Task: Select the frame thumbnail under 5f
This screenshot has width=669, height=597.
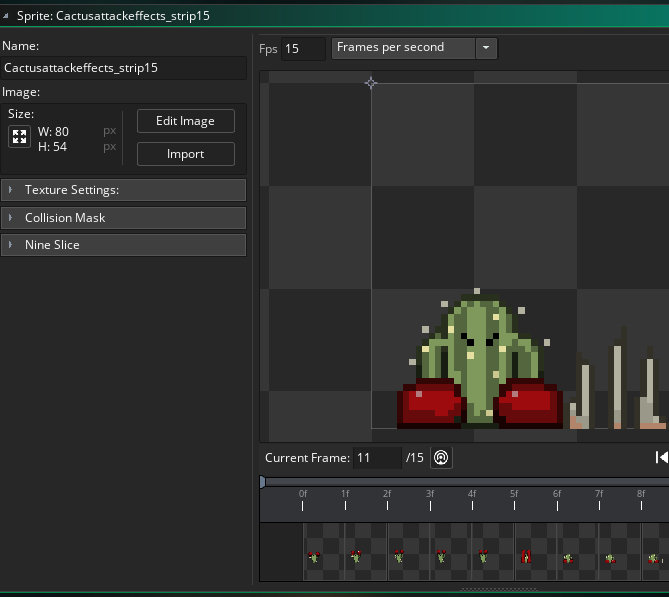Action: [x=535, y=552]
